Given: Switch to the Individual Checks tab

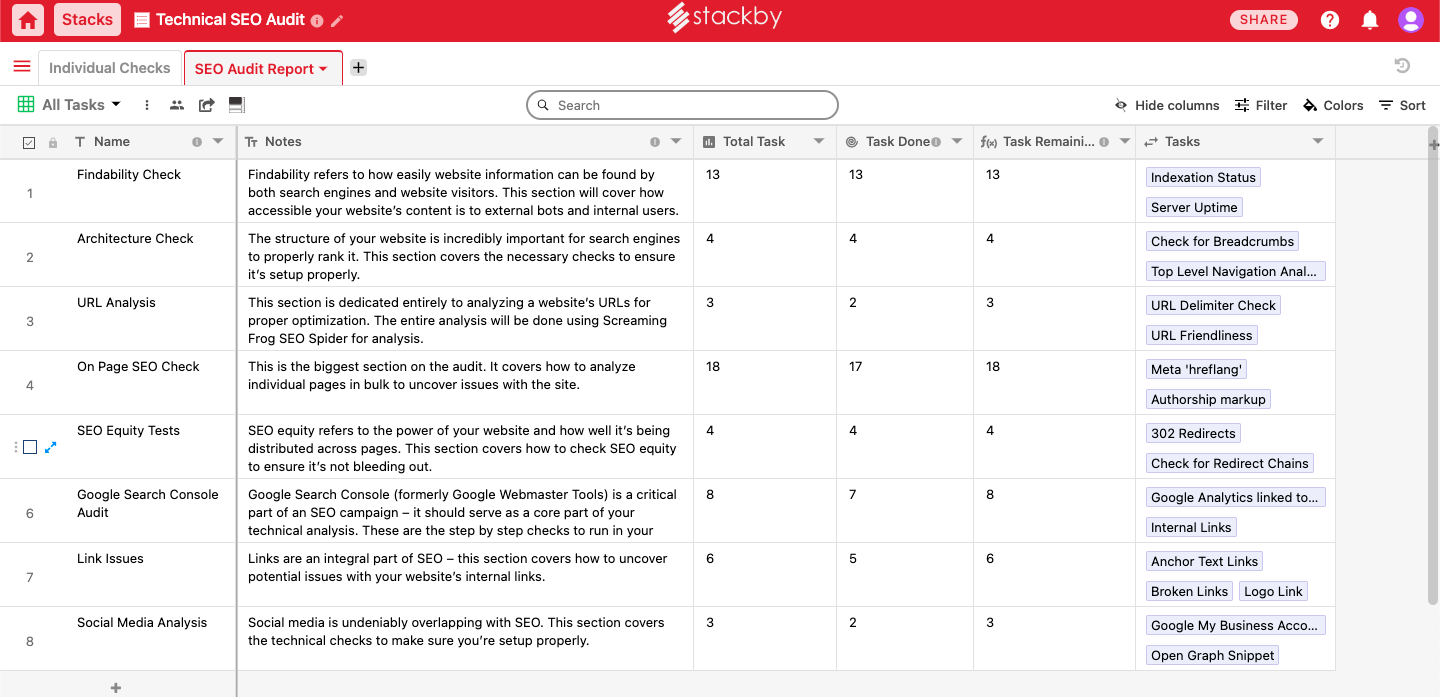Looking at the screenshot, I should point(110,68).
